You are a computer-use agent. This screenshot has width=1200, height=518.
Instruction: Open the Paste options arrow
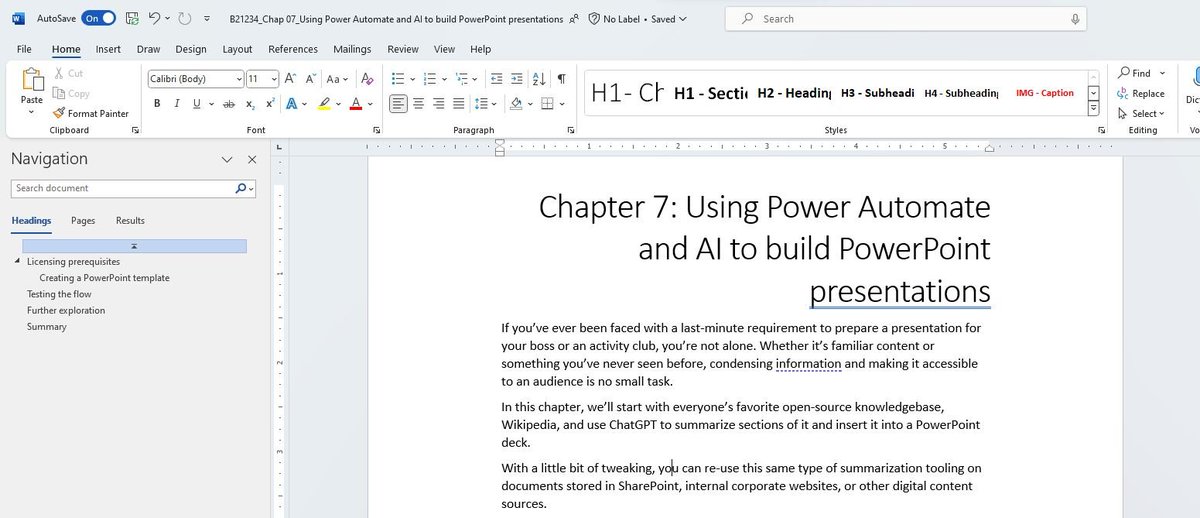coord(32,111)
